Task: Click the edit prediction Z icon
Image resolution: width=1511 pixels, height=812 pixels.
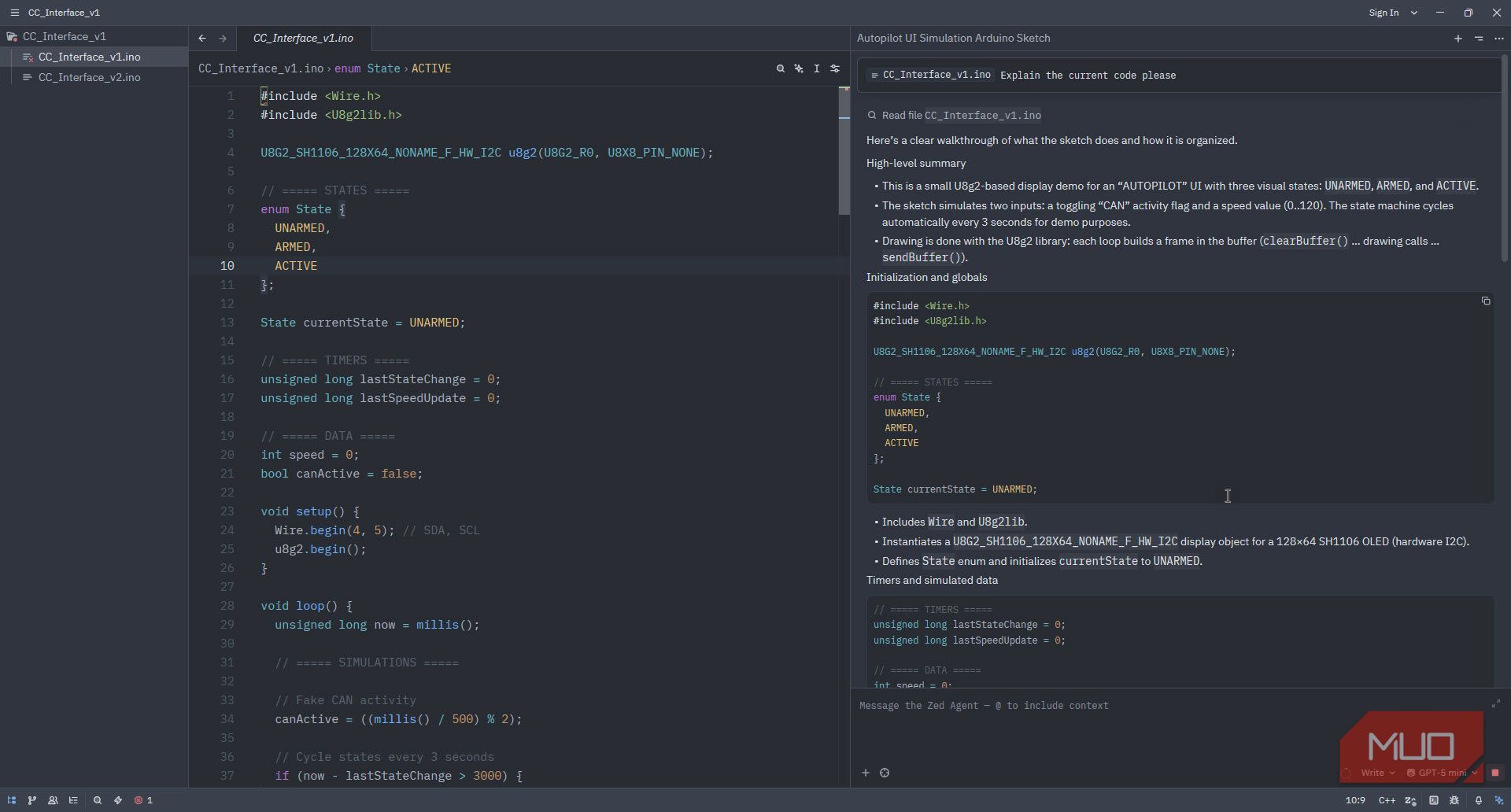Action: coord(1410,800)
